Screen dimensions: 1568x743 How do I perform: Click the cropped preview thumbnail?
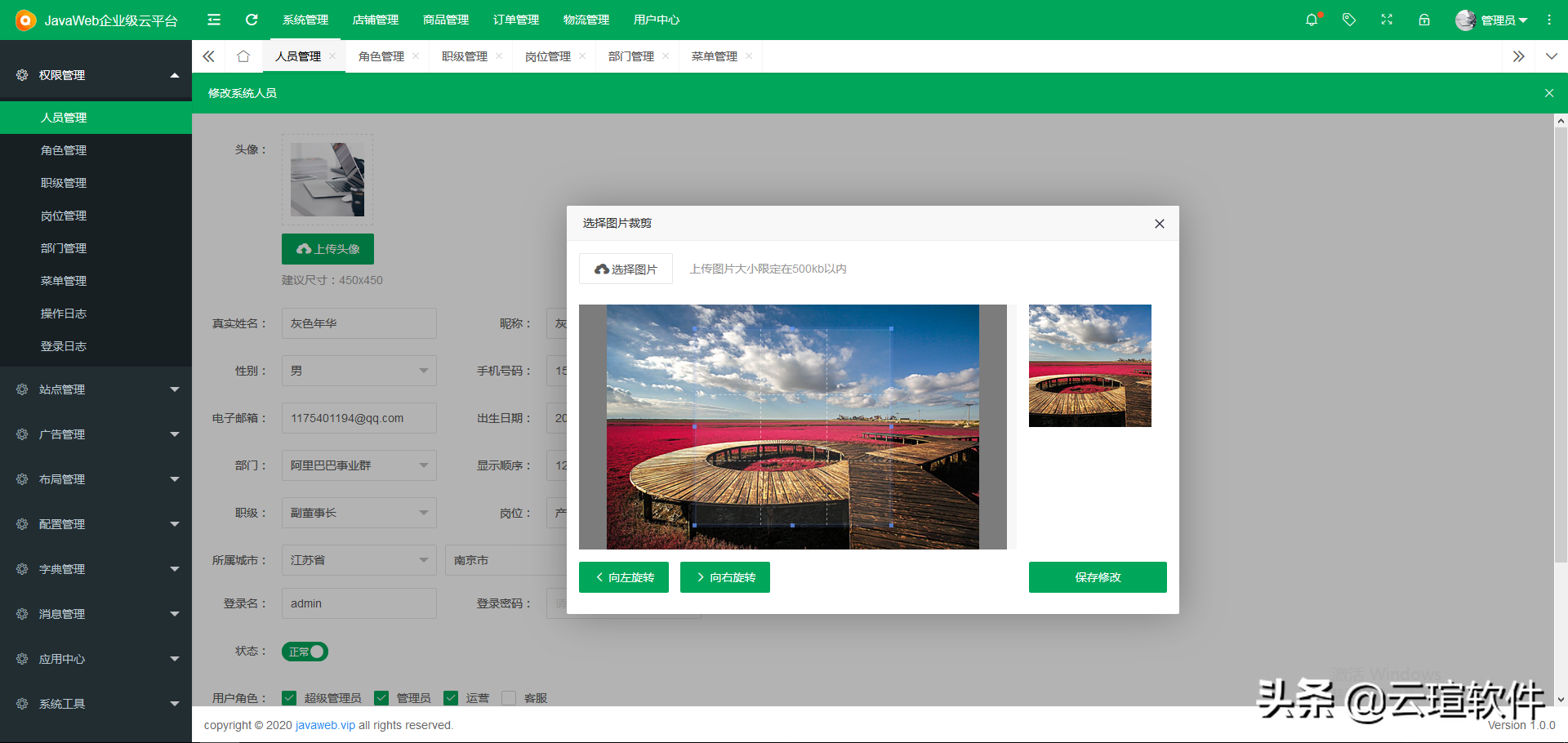(1090, 366)
